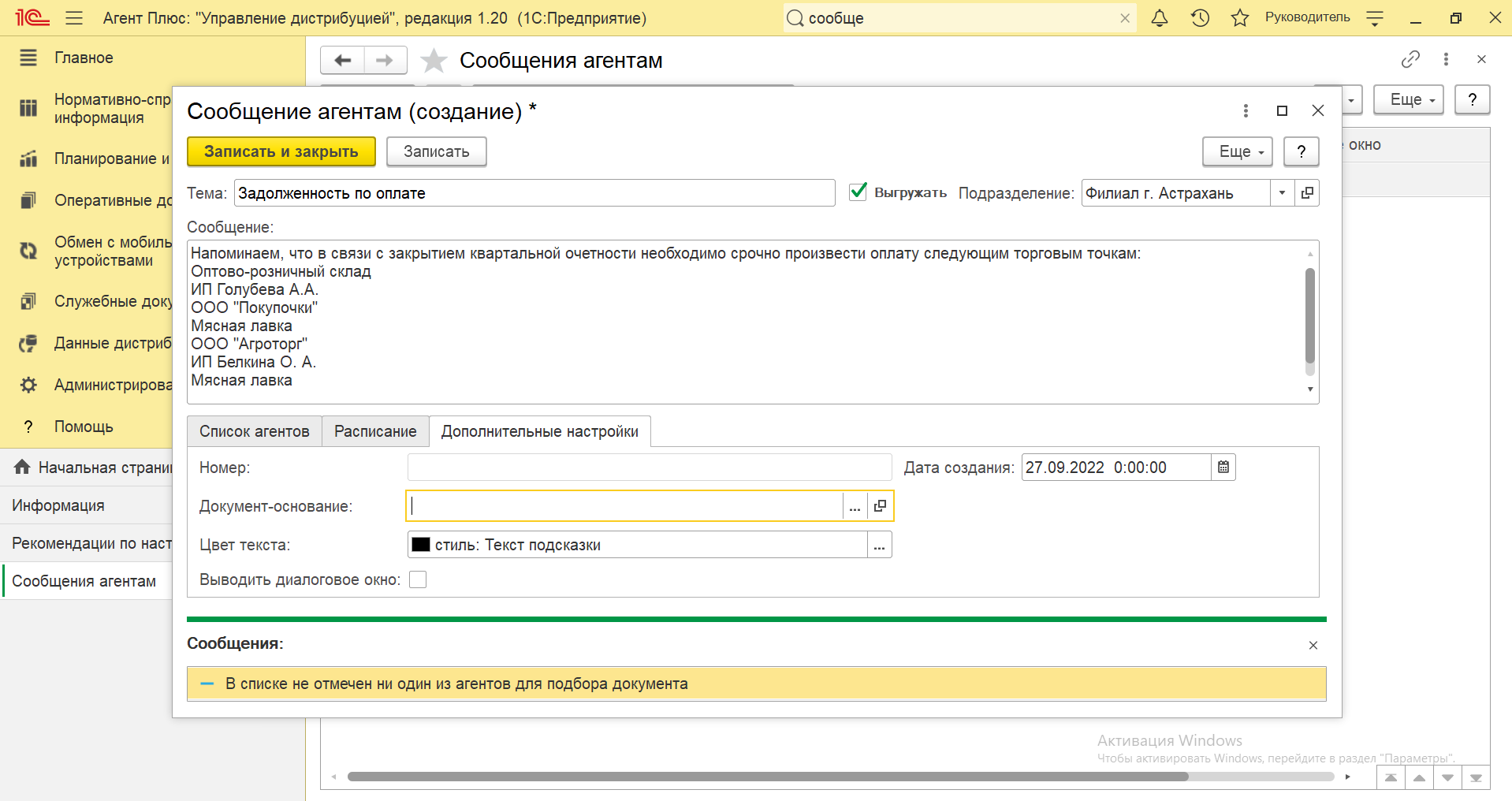Open Подразделение item form icon
Screen dimensions: 1512x801
pyautogui.click(x=1307, y=192)
